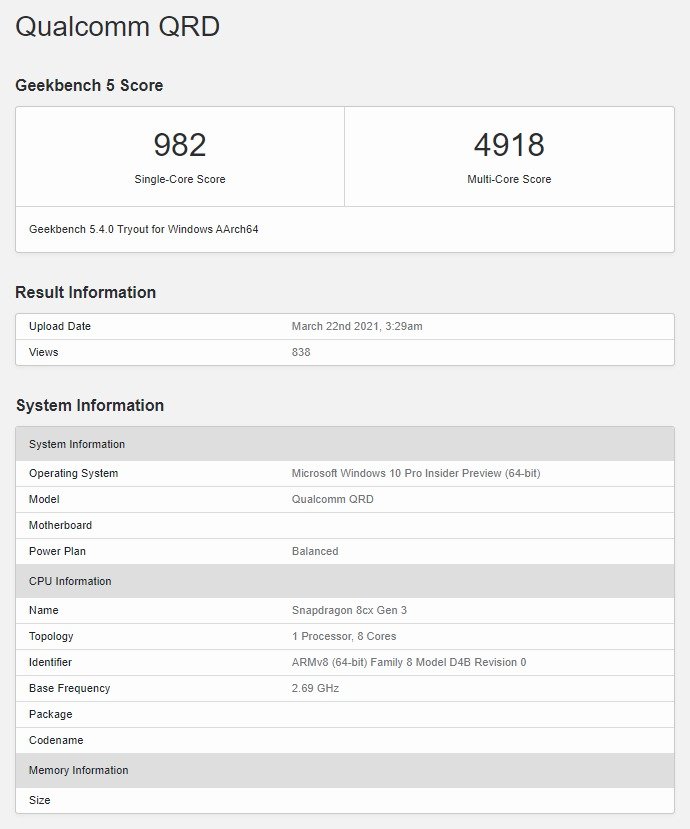Select the Qualcomm QRD model value
This screenshot has width=690, height=829.
tap(333, 499)
